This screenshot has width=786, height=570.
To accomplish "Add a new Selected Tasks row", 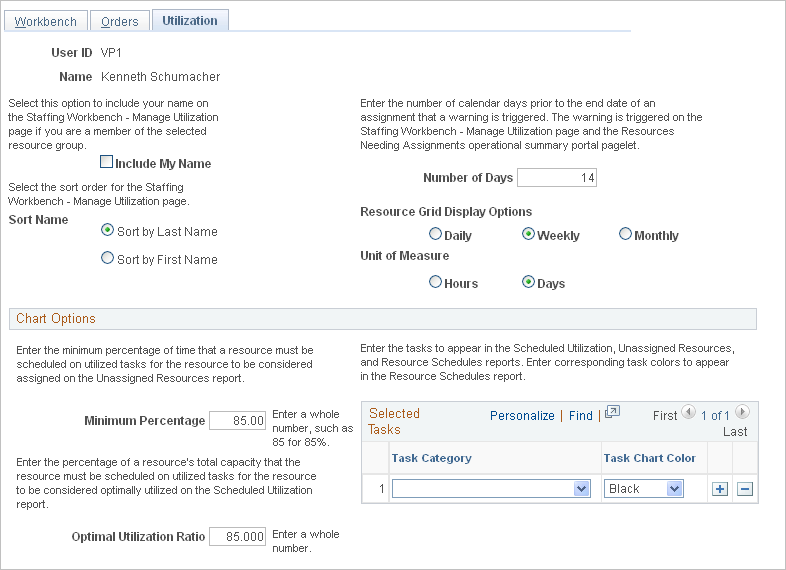I will coord(720,489).
